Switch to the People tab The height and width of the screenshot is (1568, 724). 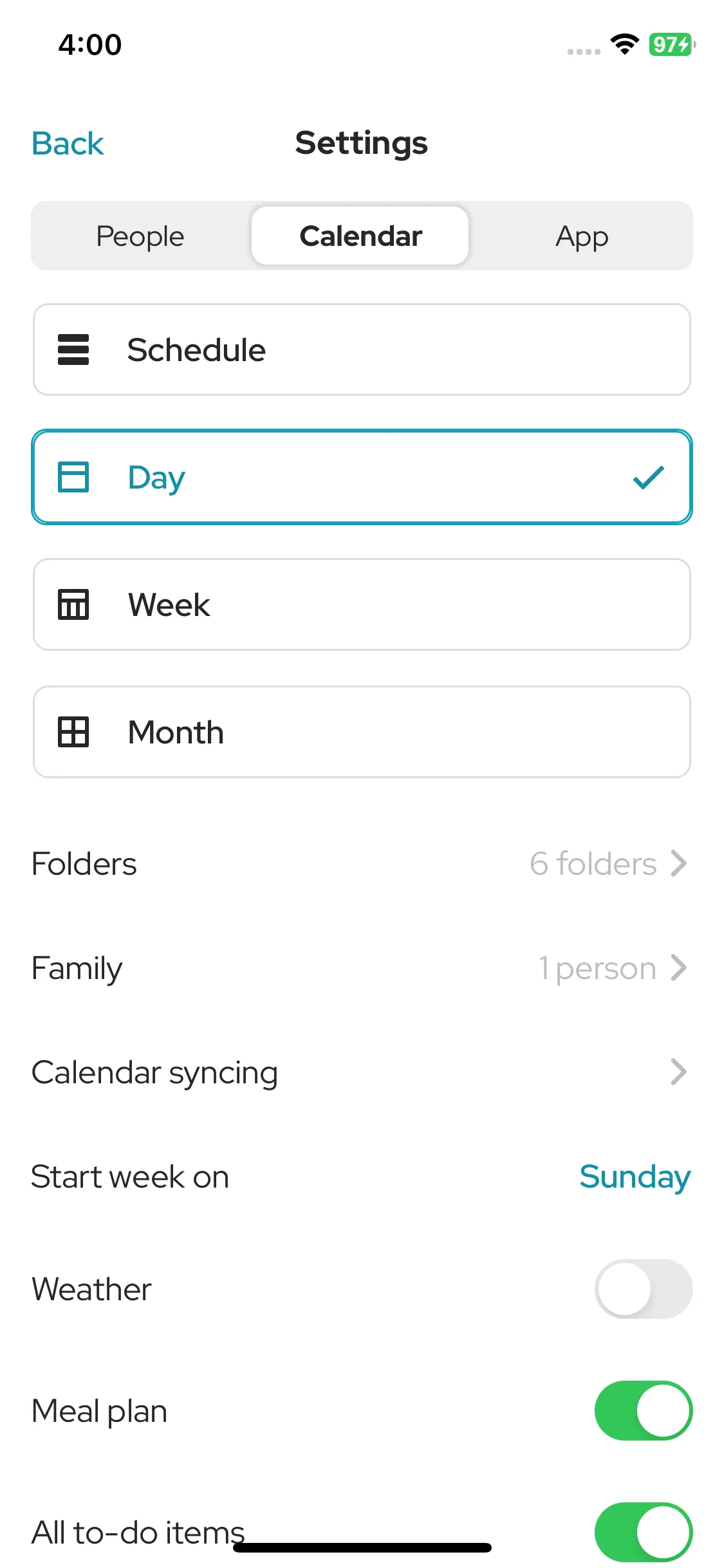pos(140,236)
